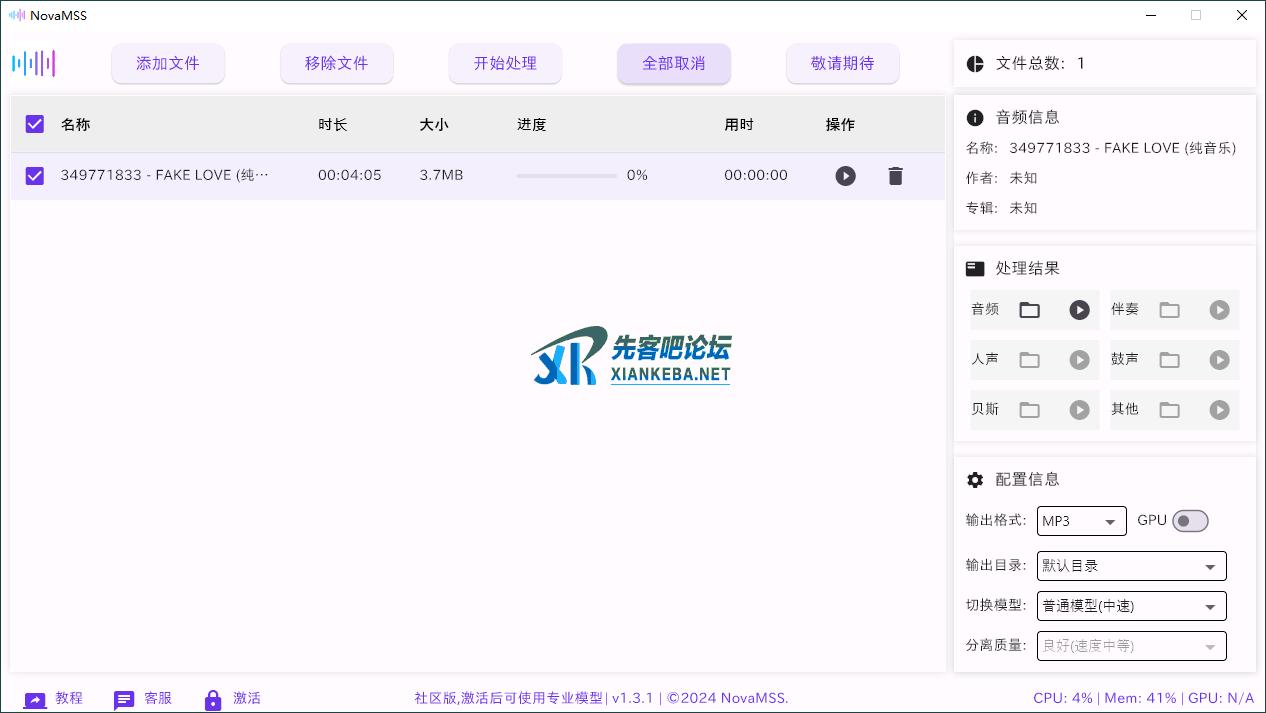Uncheck the FAKE LOVE row checkbox
This screenshot has width=1266, height=713.
(x=34, y=175)
